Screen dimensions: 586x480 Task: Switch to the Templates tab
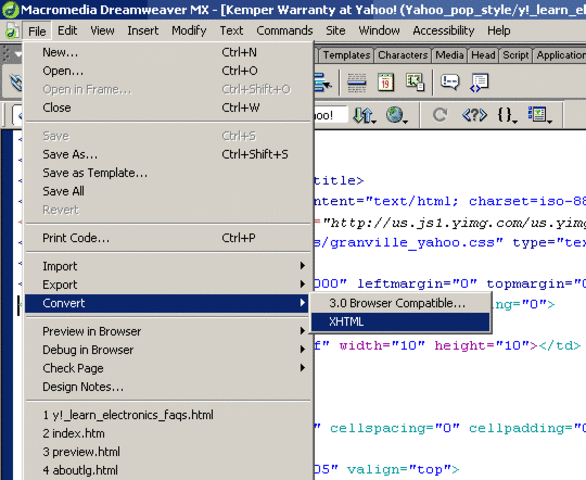(346, 55)
